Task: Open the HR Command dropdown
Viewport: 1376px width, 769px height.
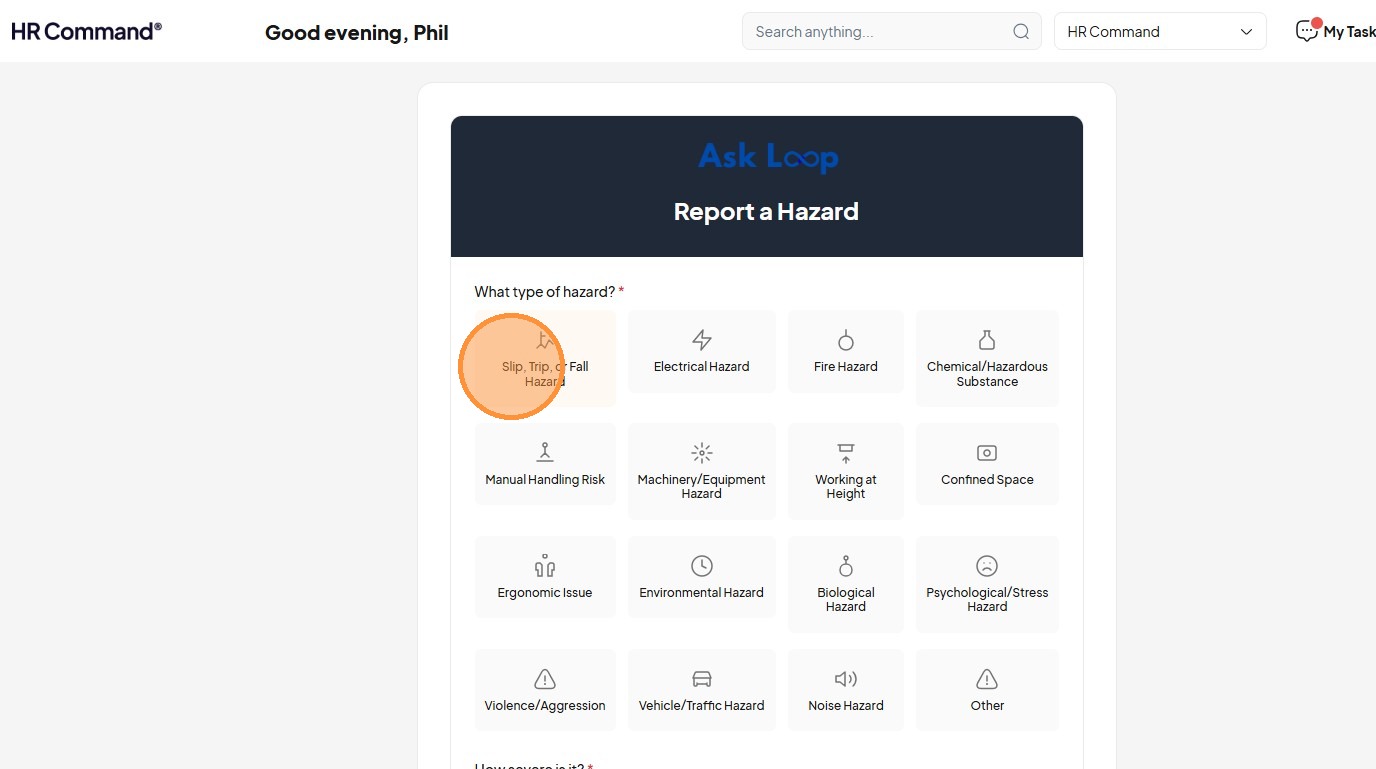Action: [x=1160, y=32]
